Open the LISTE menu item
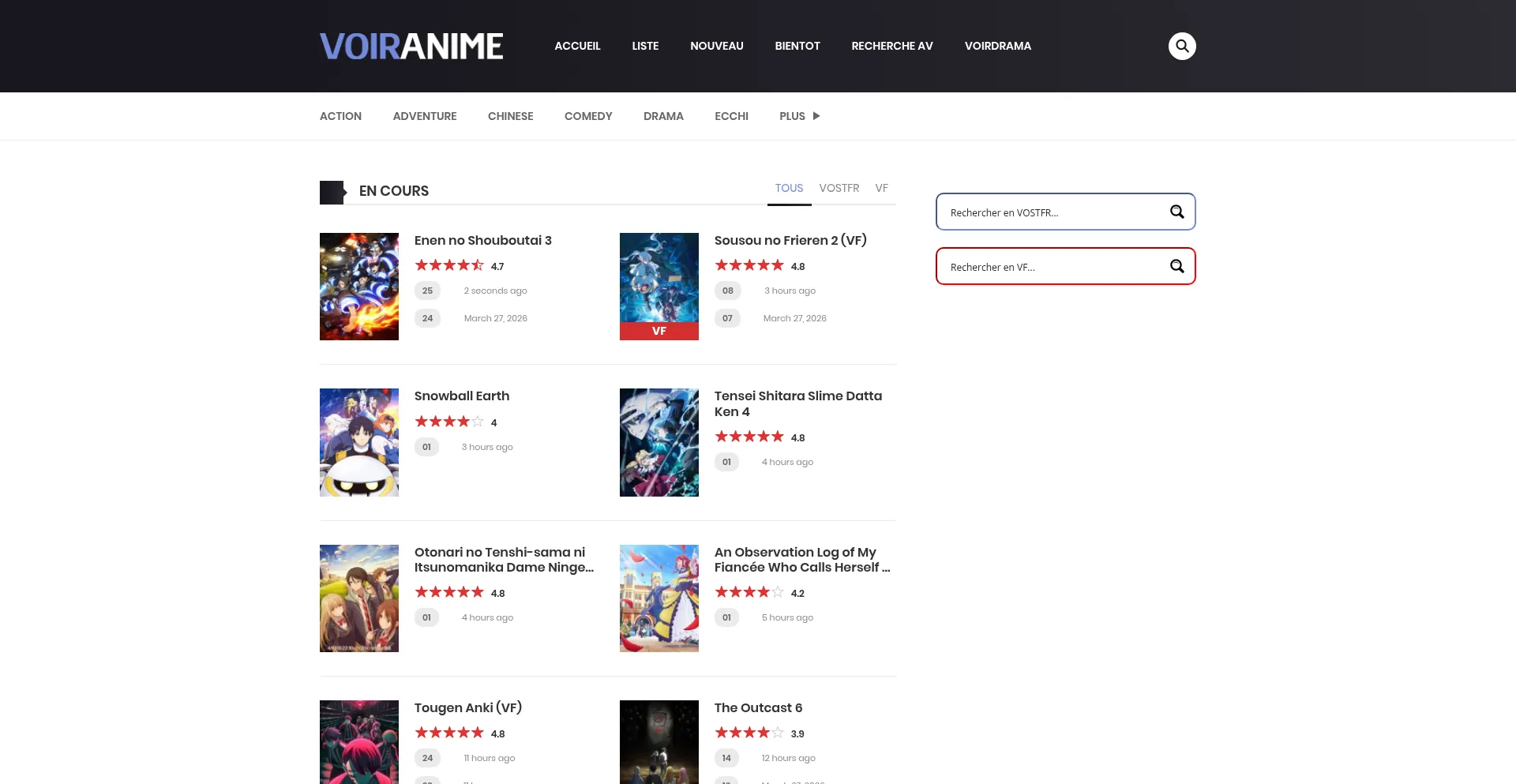Screen dimensions: 1516x784 645,46
